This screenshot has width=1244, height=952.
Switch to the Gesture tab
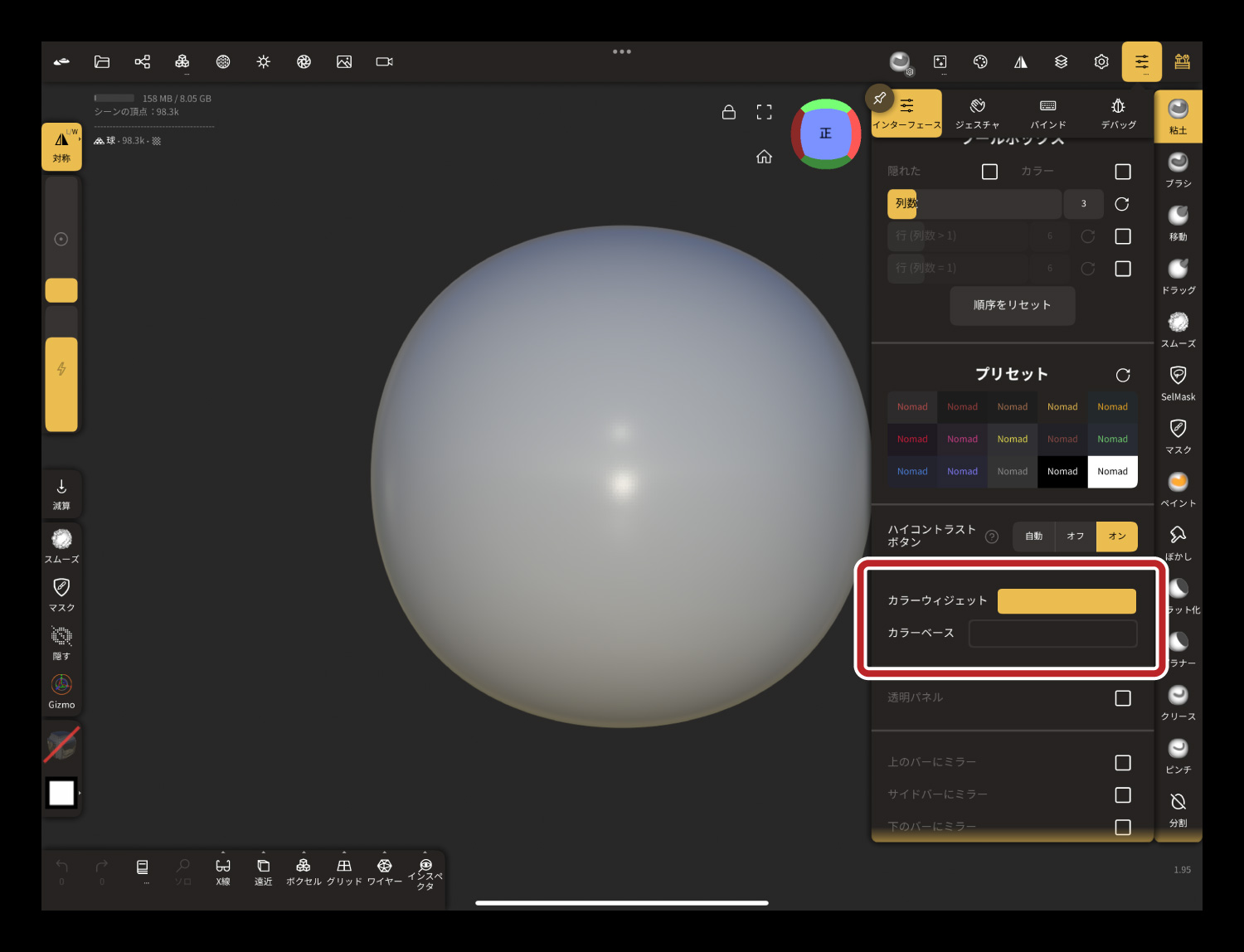977,114
